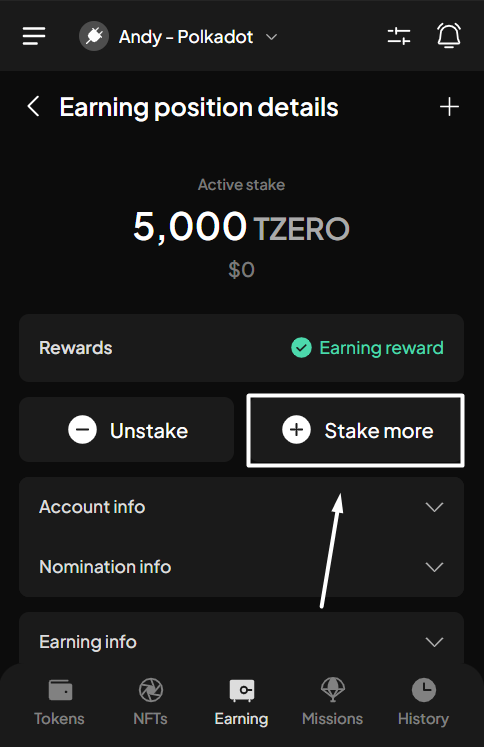Switch to the NFTs tab
Viewport: 484px width, 747px height.
coord(151,703)
